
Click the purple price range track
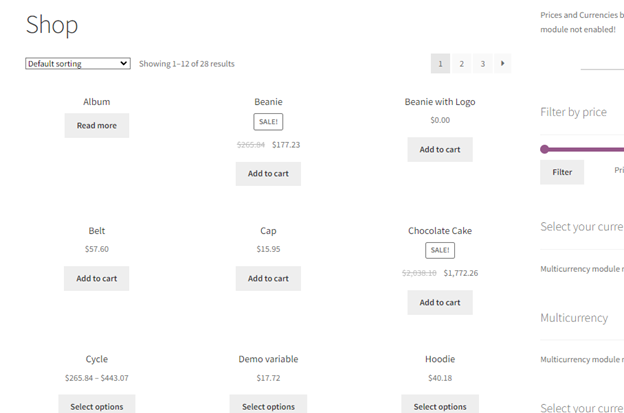586,150
